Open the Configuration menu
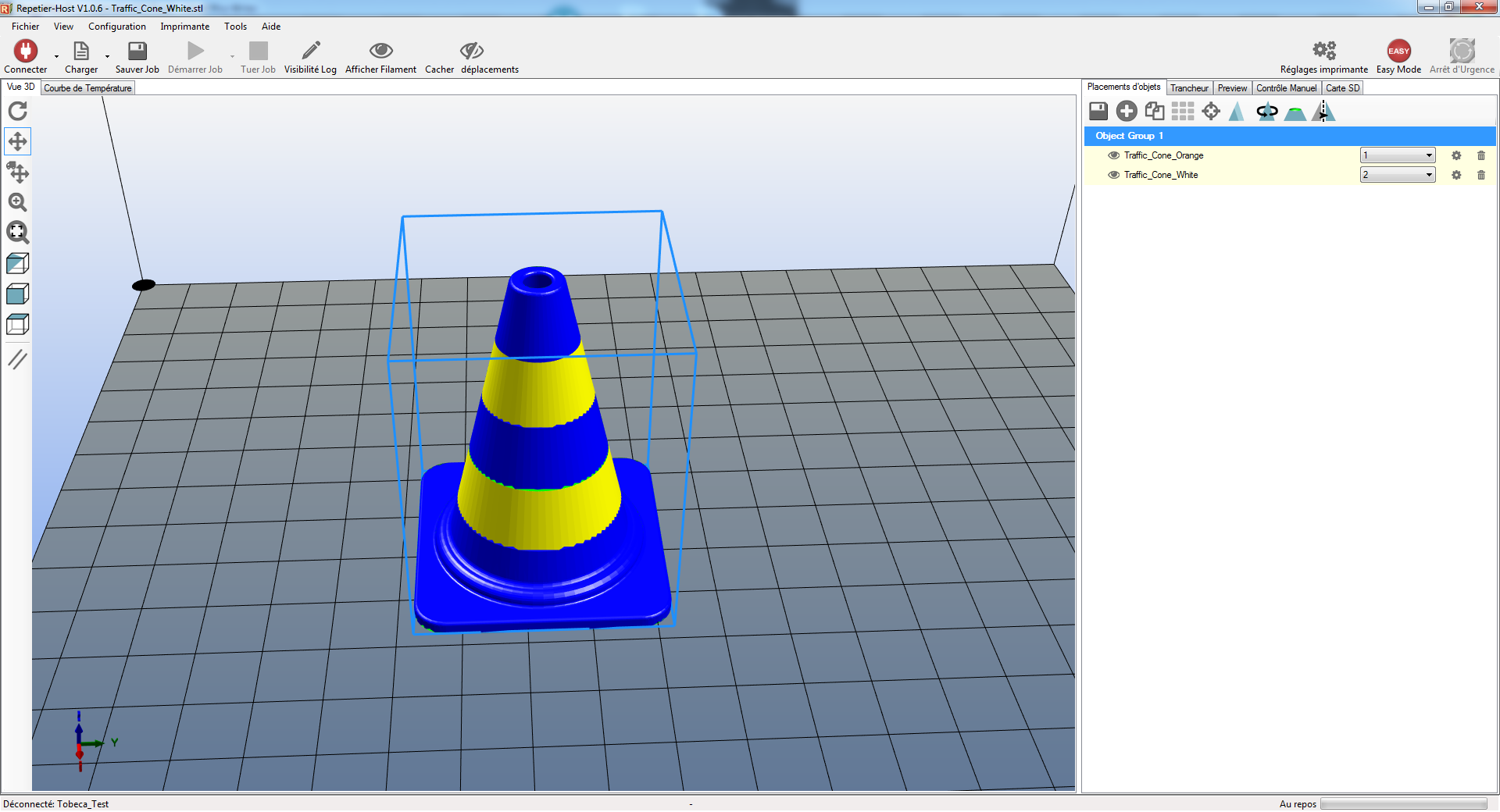1500x812 pixels. 116,27
